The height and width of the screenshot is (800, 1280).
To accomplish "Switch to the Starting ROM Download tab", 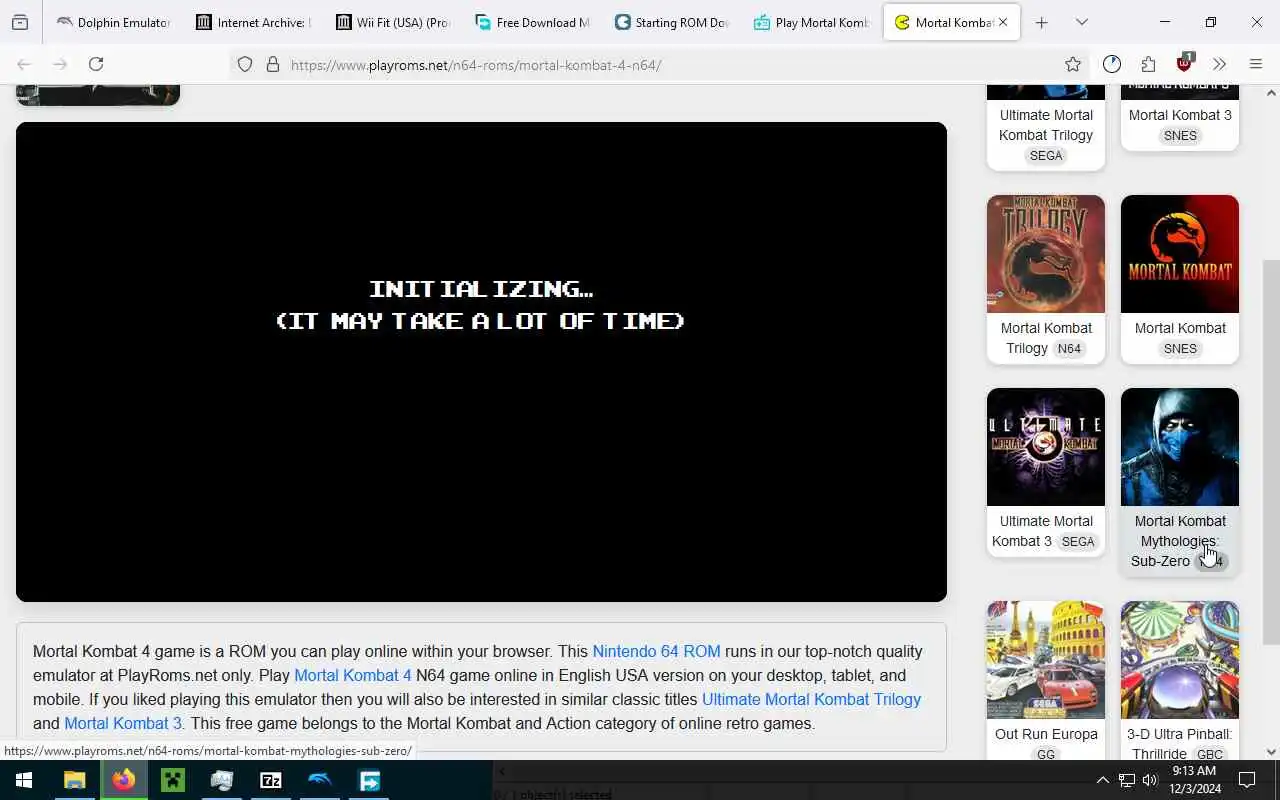I will point(672,22).
